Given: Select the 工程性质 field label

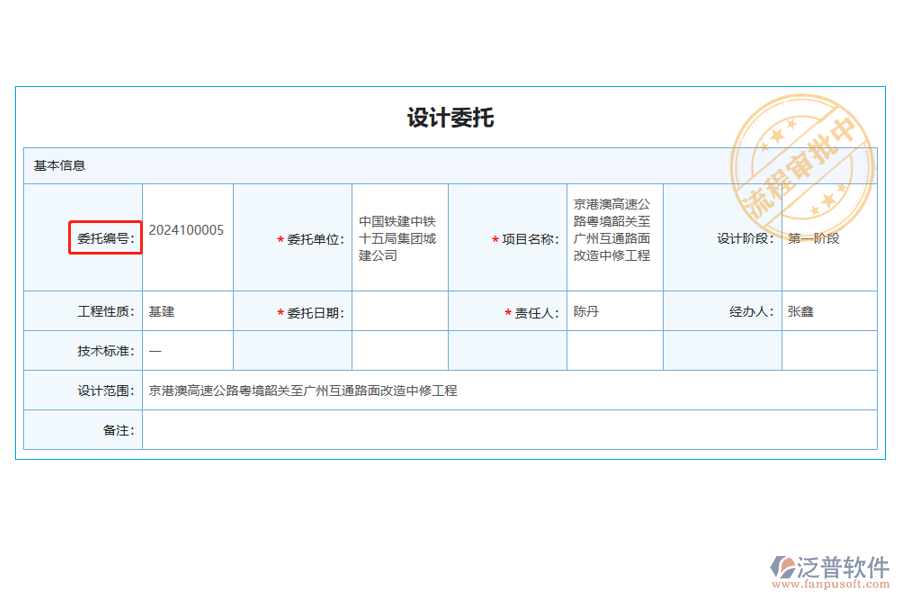Looking at the screenshot, I should tap(105, 311).
